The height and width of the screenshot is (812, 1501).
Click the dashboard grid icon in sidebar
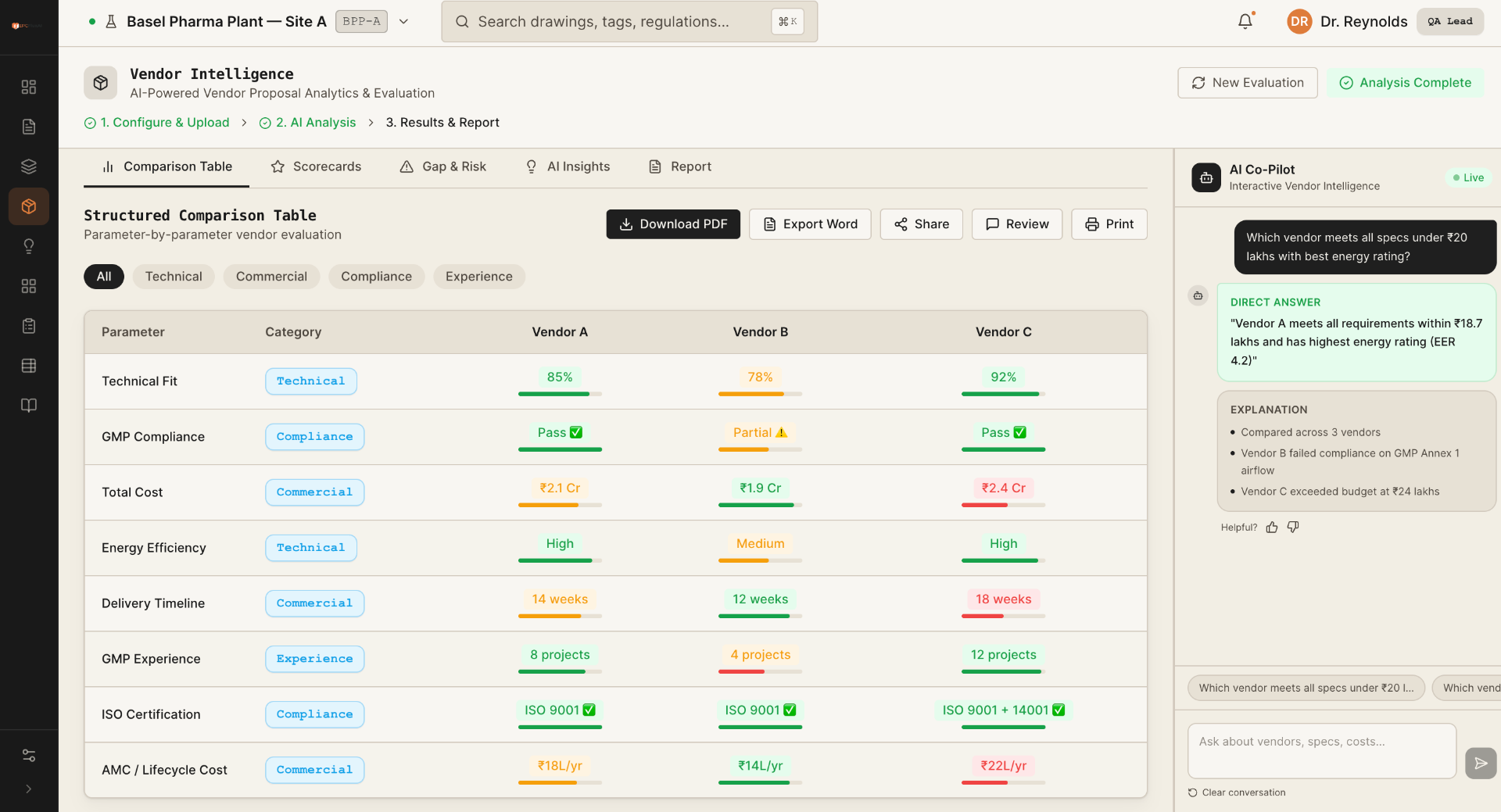click(29, 87)
